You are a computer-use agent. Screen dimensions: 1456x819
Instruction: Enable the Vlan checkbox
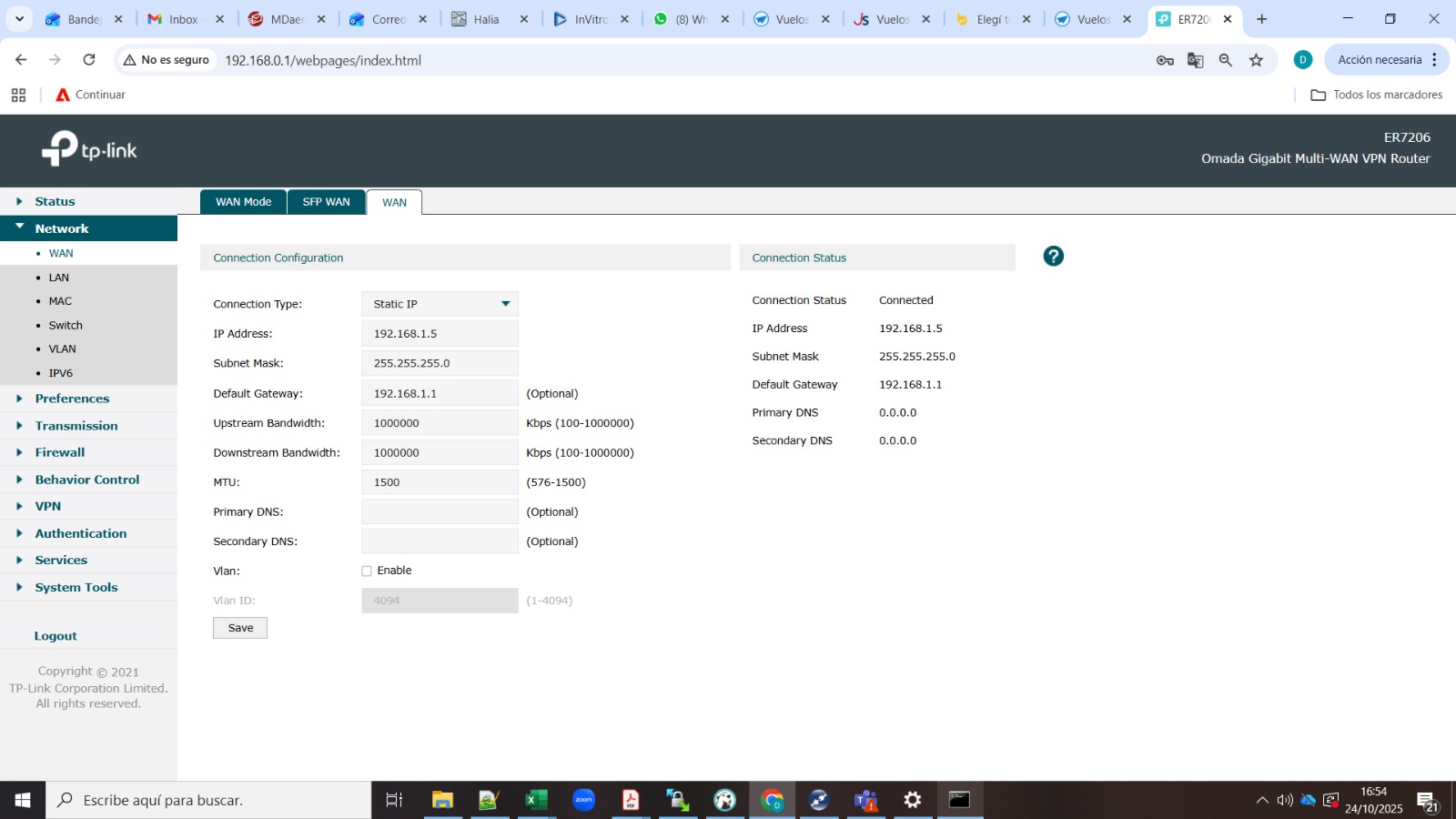pos(367,571)
